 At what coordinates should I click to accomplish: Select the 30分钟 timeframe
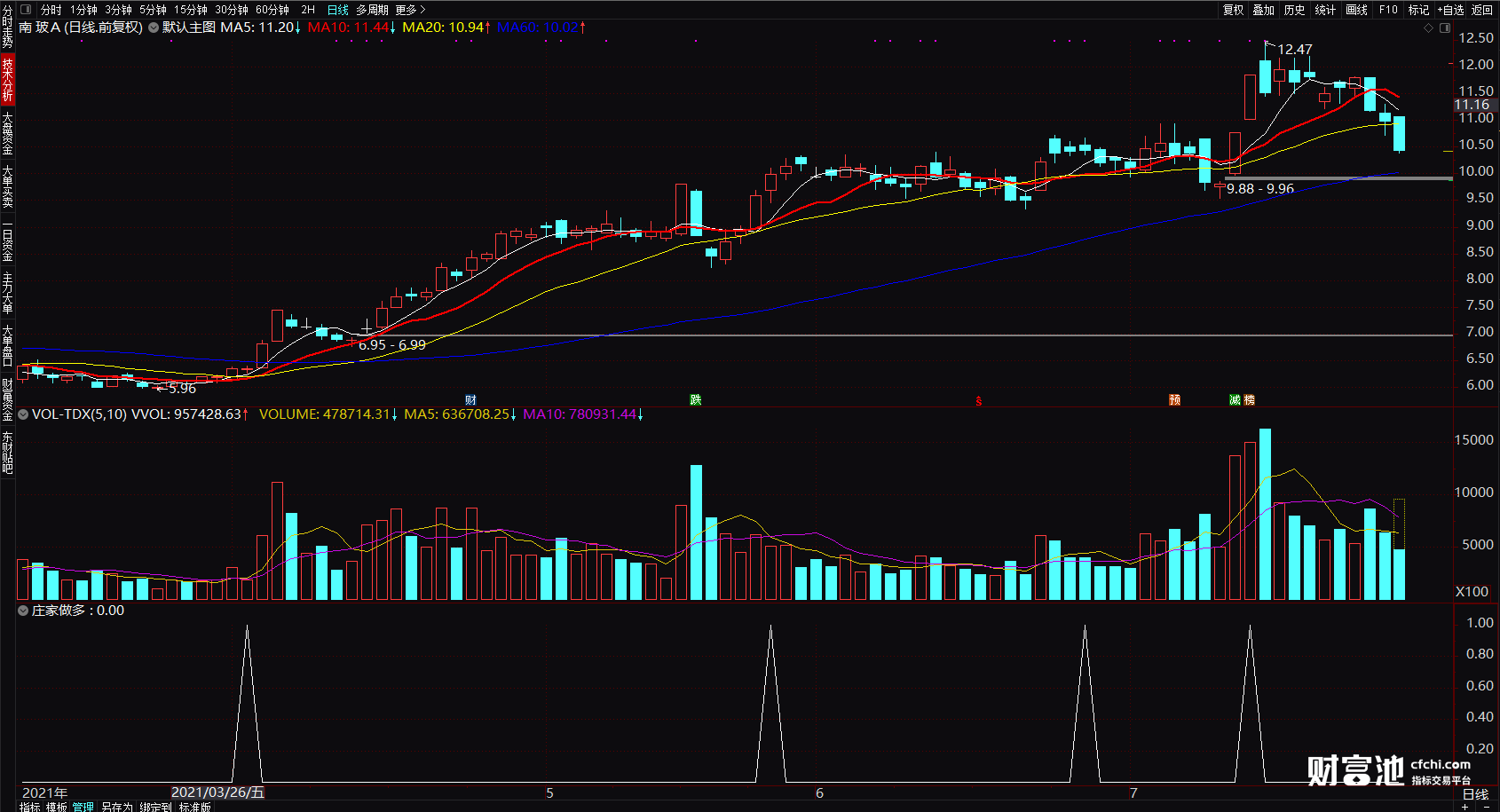(x=232, y=10)
